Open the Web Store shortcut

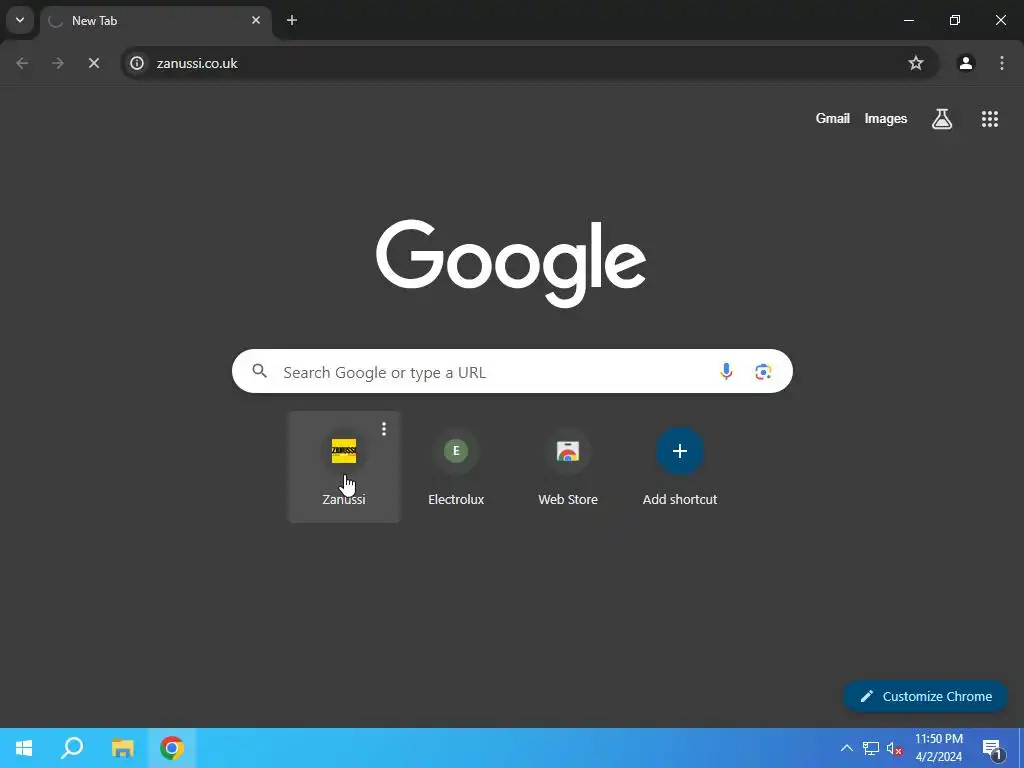tap(568, 467)
